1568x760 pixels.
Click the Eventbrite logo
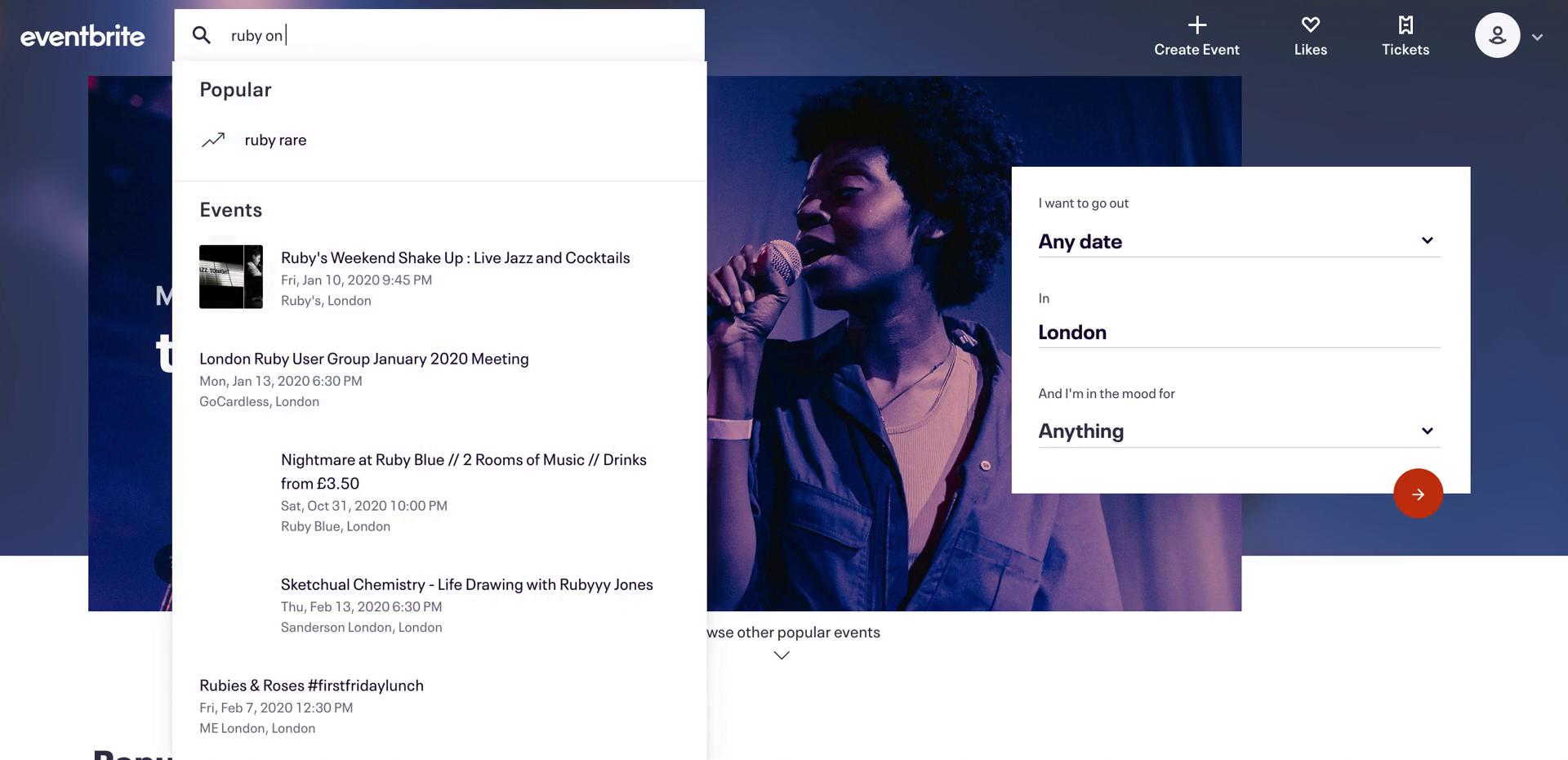[82, 36]
